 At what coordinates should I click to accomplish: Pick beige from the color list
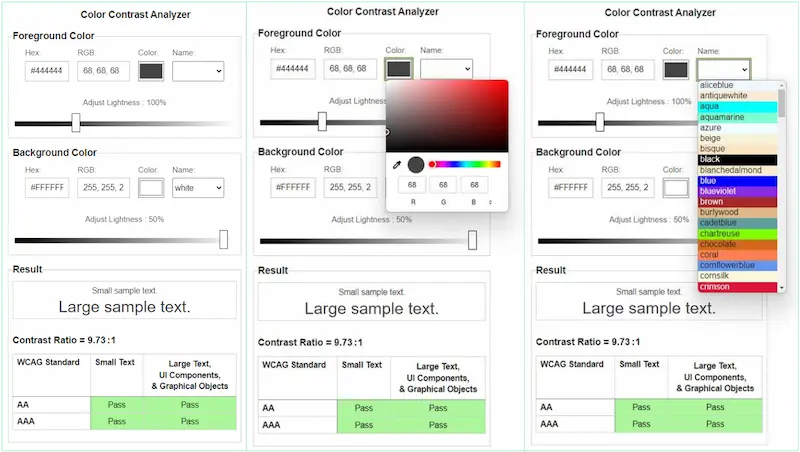(738, 138)
